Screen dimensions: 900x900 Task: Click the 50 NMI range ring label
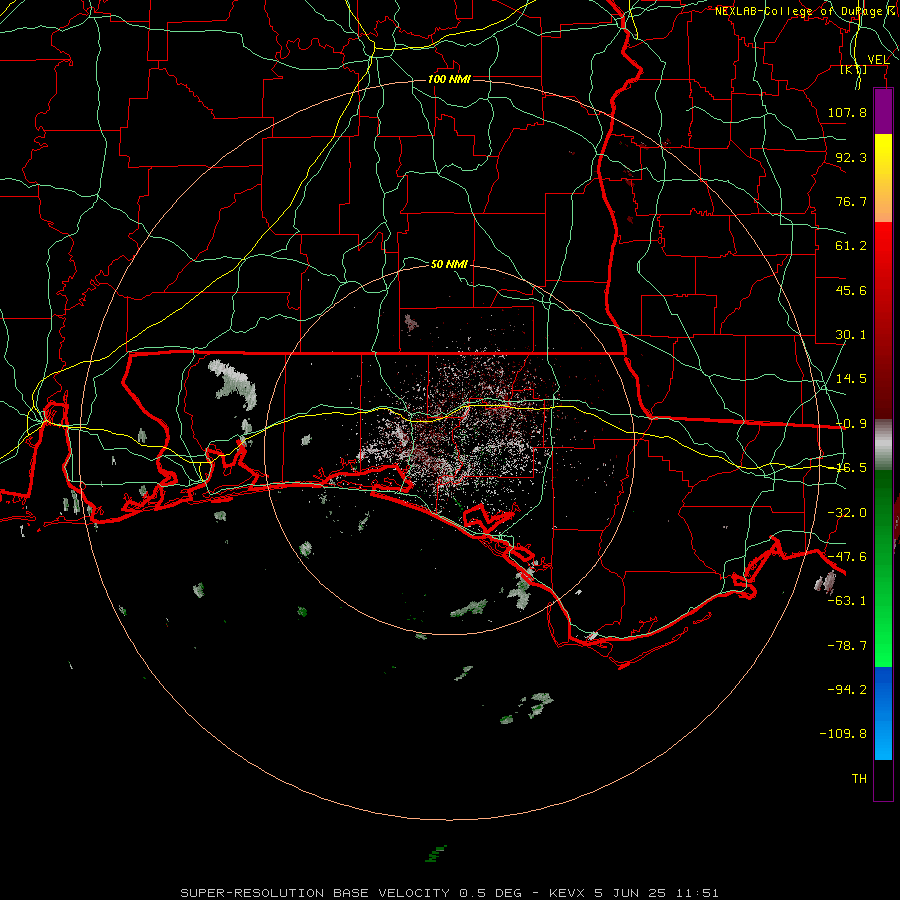(x=449, y=264)
